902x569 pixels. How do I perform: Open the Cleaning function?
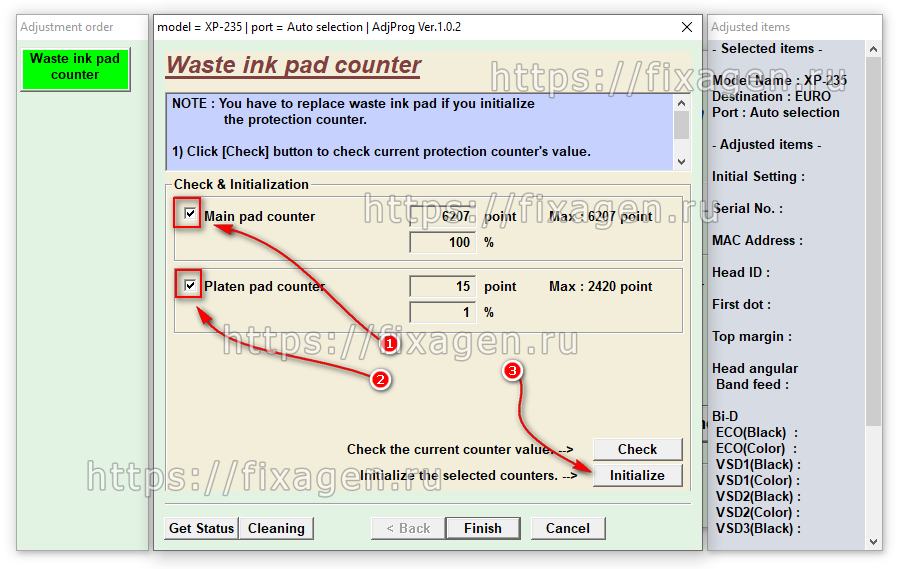[276, 528]
